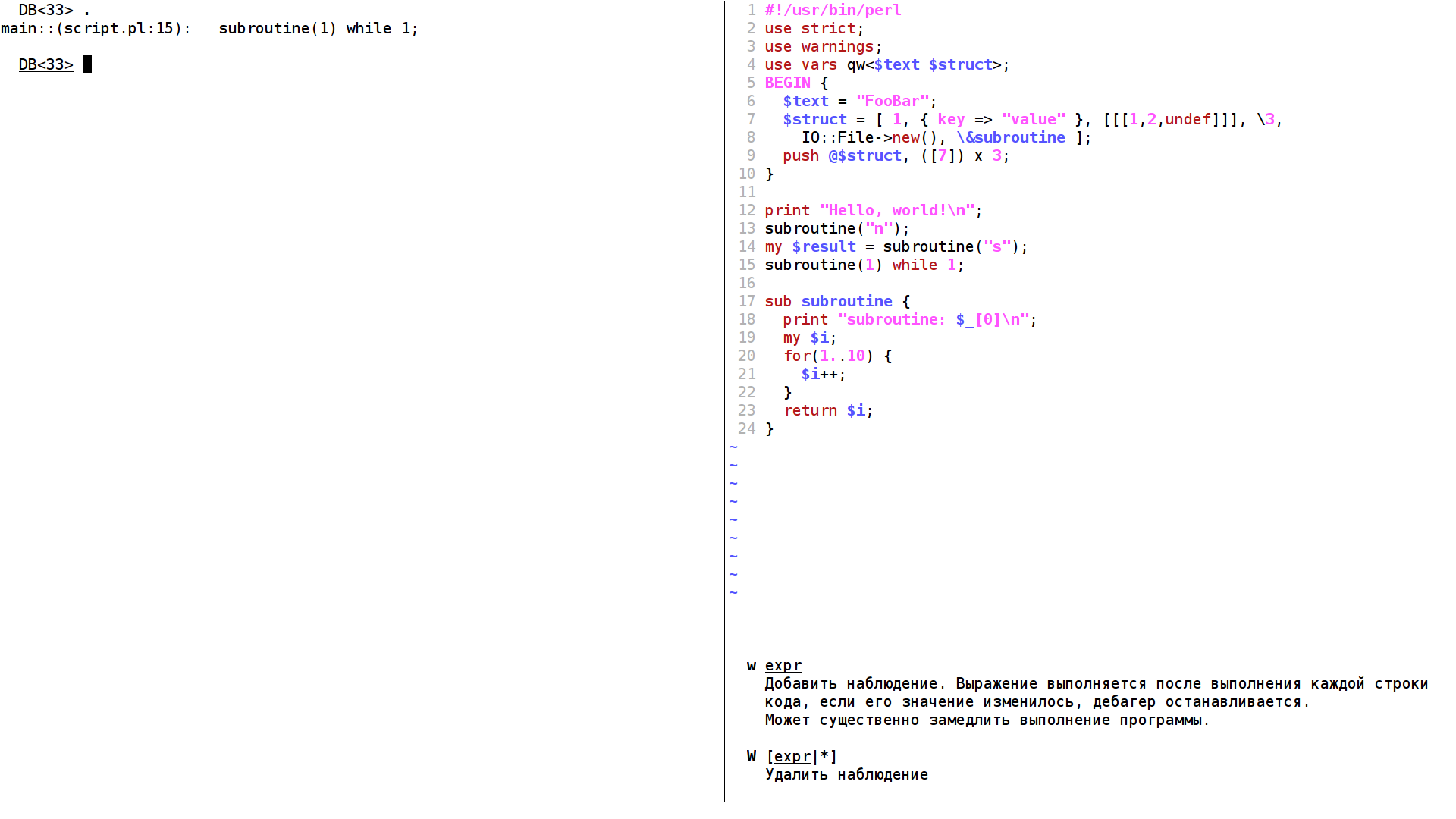1456x819 pixels.
Task: Click the shebang line '#!/usr/bin/perl'
Action: pyautogui.click(x=833, y=10)
